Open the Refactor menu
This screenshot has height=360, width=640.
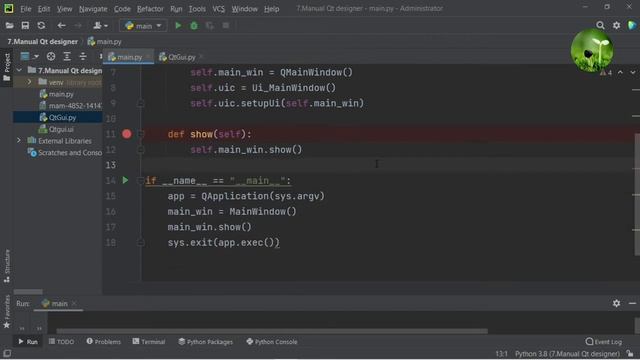150,9
